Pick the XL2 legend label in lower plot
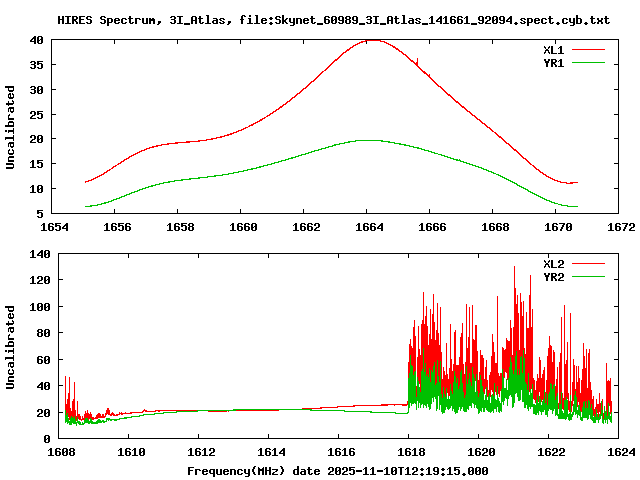This screenshot has height=480, width=640. pyautogui.click(x=554, y=264)
